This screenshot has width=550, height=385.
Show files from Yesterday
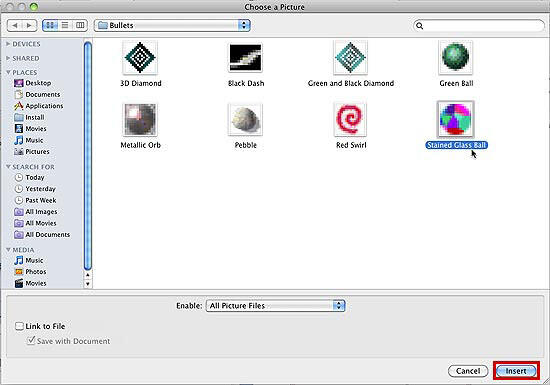tap(35, 189)
